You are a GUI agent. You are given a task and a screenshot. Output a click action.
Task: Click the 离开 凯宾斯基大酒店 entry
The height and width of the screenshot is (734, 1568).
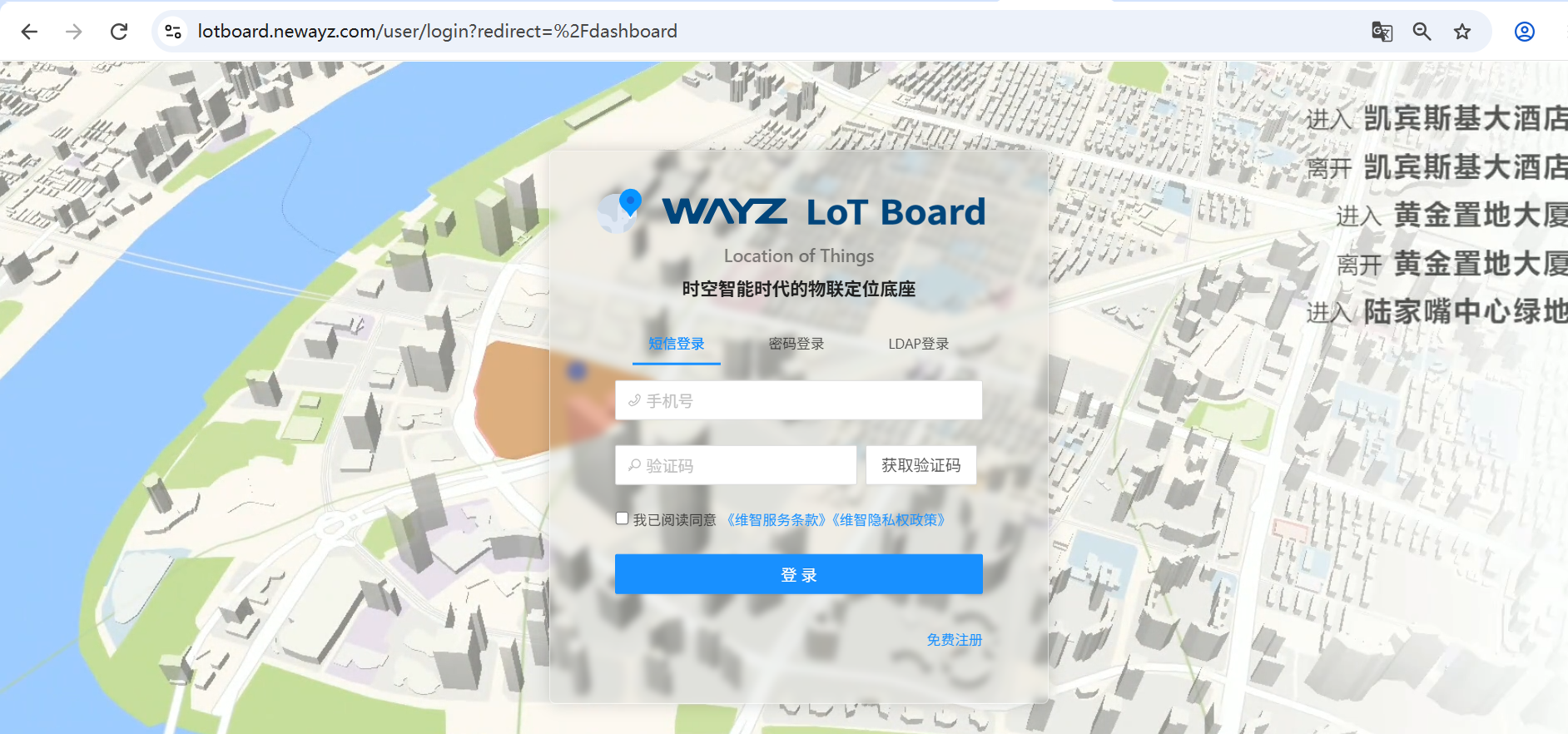[1437, 167]
